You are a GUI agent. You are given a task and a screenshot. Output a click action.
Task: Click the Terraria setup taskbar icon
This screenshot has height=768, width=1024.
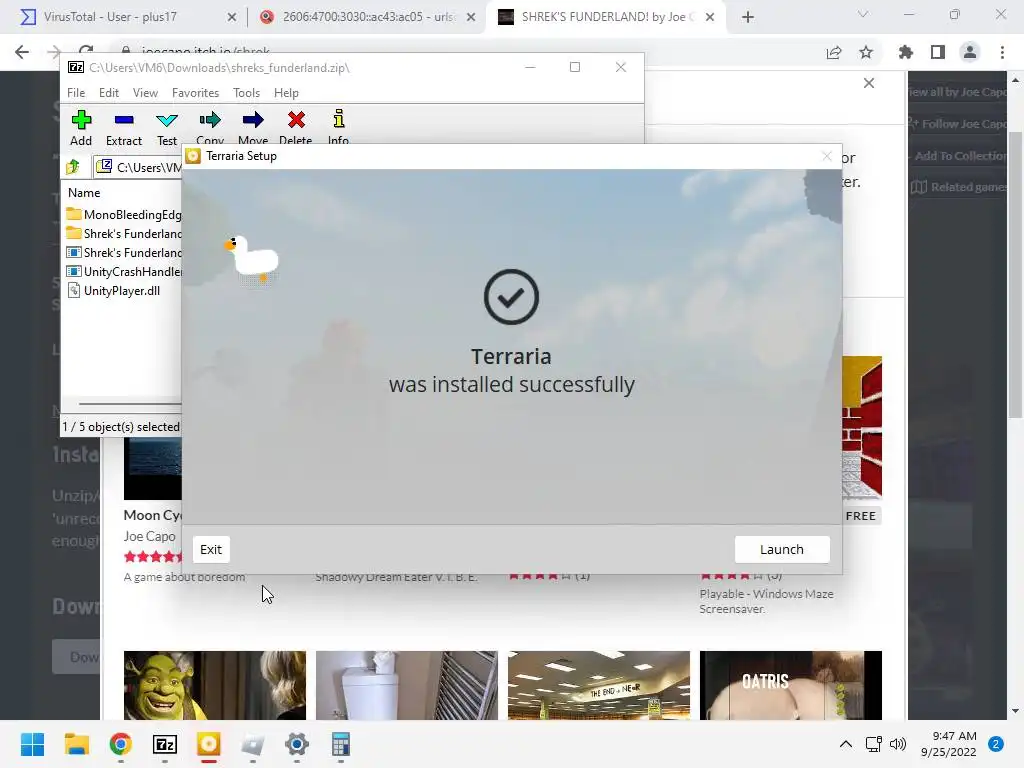[209, 744]
